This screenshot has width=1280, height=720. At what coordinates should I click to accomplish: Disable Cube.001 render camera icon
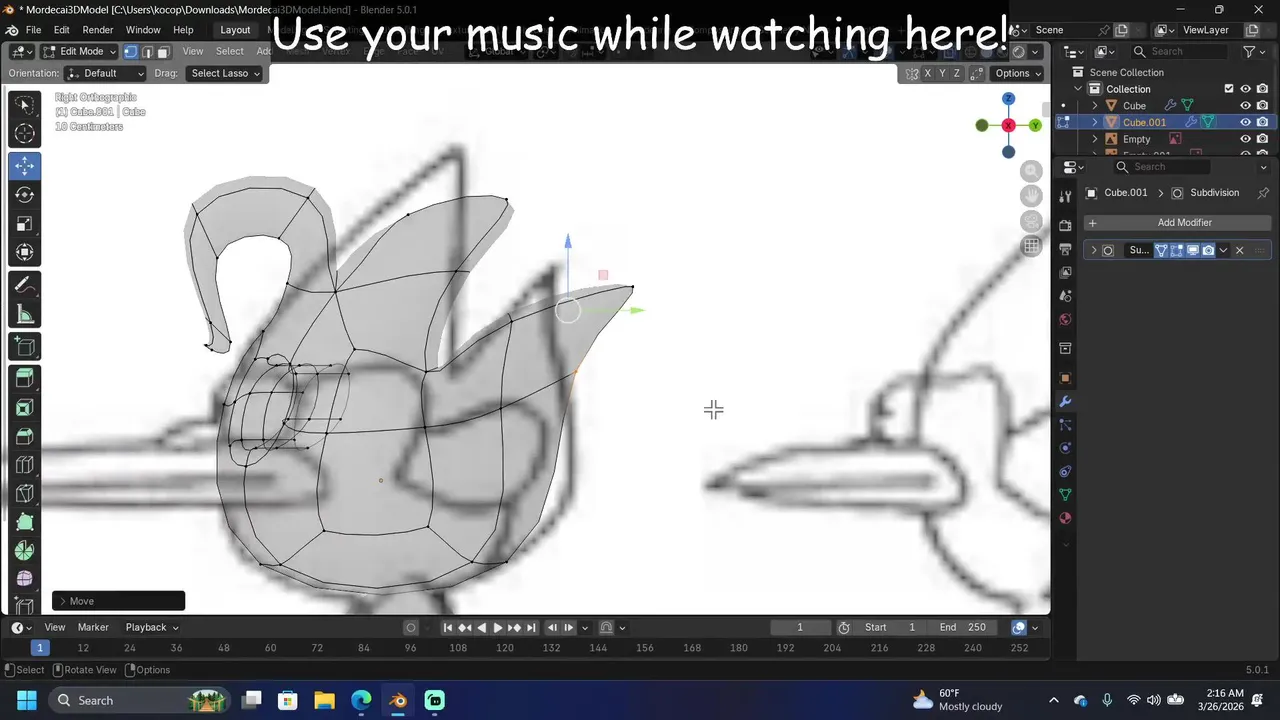click(x=1262, y=122)
